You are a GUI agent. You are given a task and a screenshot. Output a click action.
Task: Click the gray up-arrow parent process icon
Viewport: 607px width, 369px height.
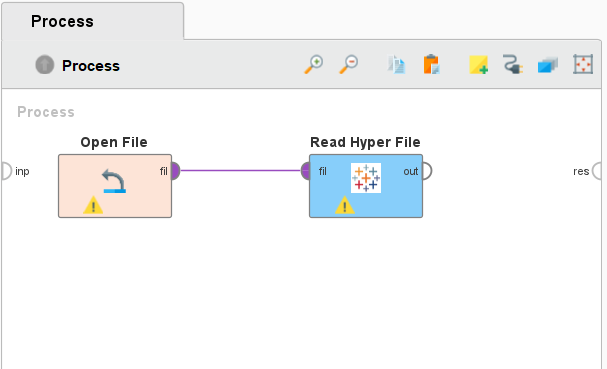point(45,65)
